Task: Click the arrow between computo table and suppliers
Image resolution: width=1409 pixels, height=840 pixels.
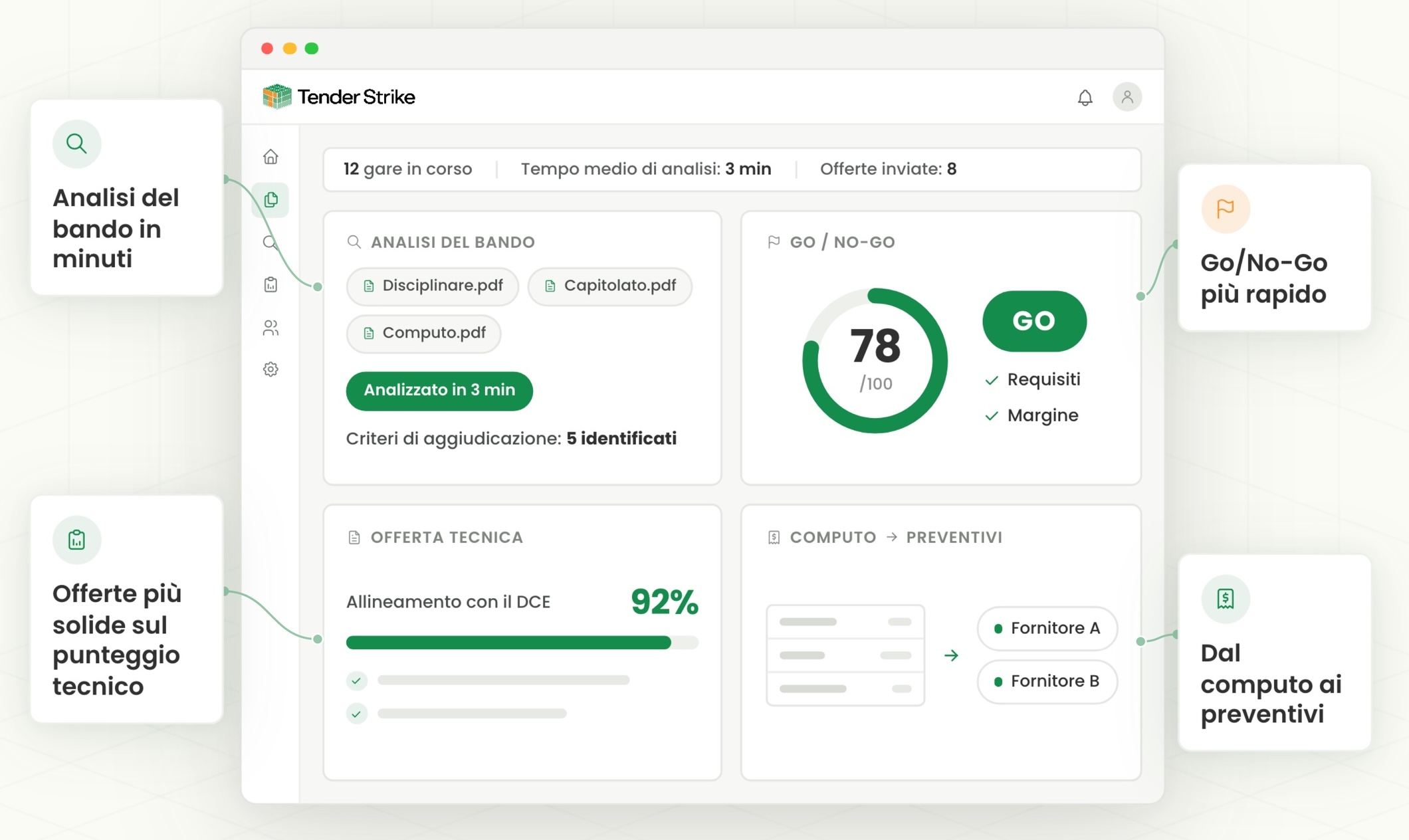Action: (x=952, y=655)
